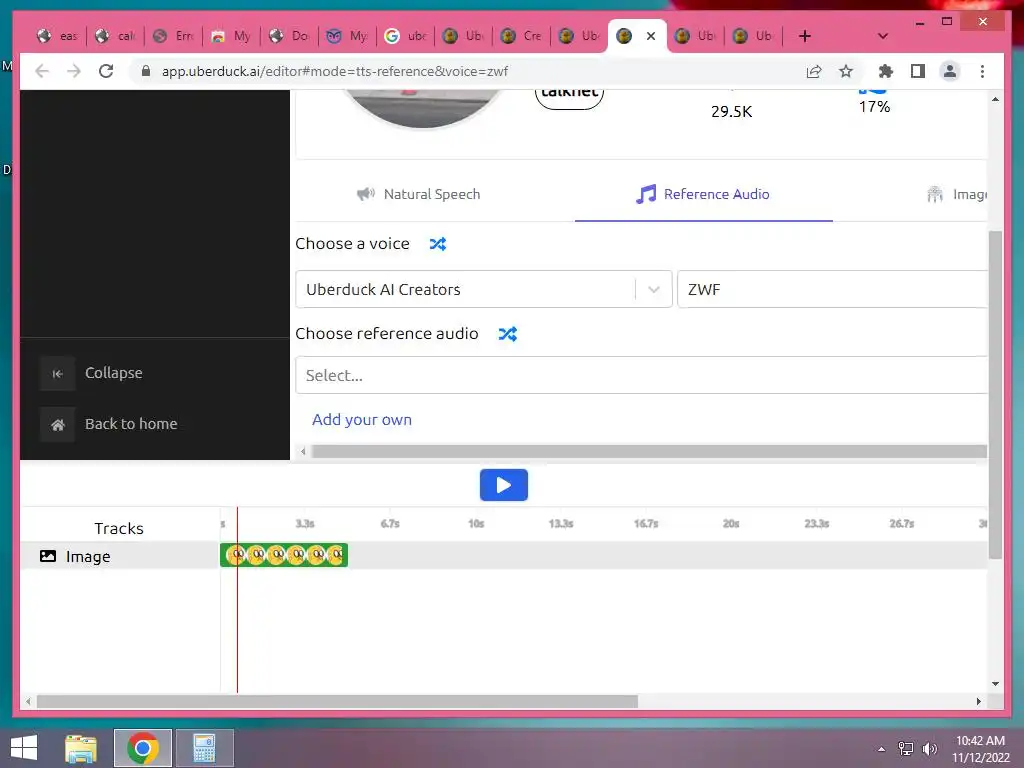Switch to Natural Speech tab
This screenshot has width=1024, height=768.
419,195
